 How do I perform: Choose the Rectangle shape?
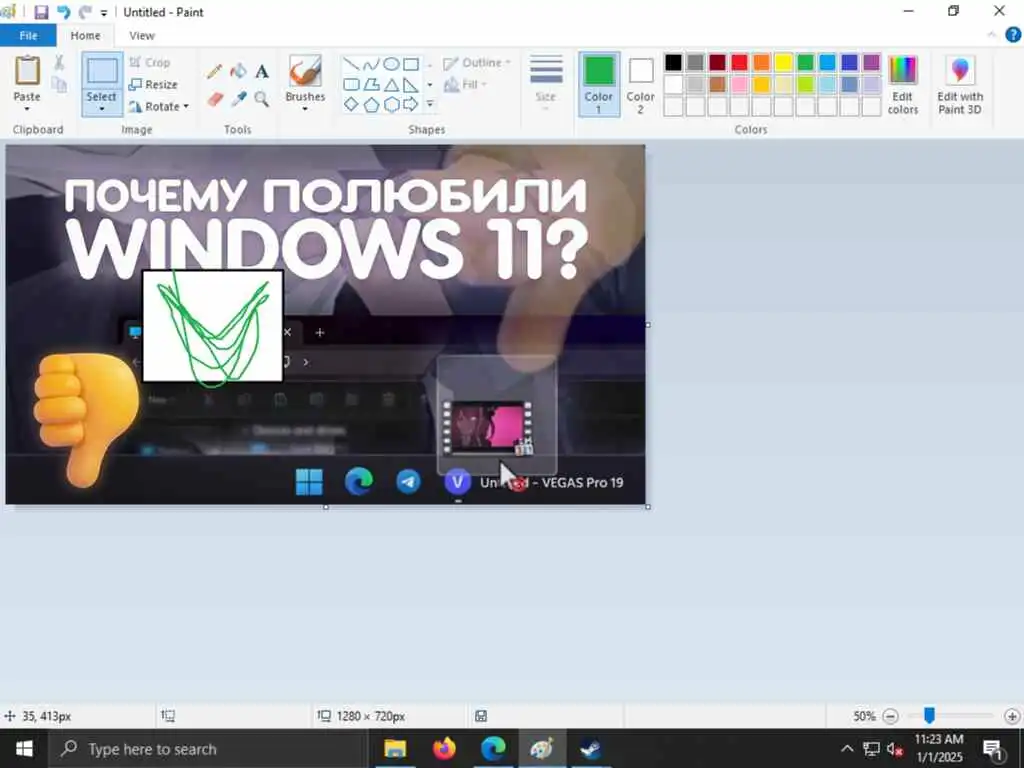pos(411,64)
